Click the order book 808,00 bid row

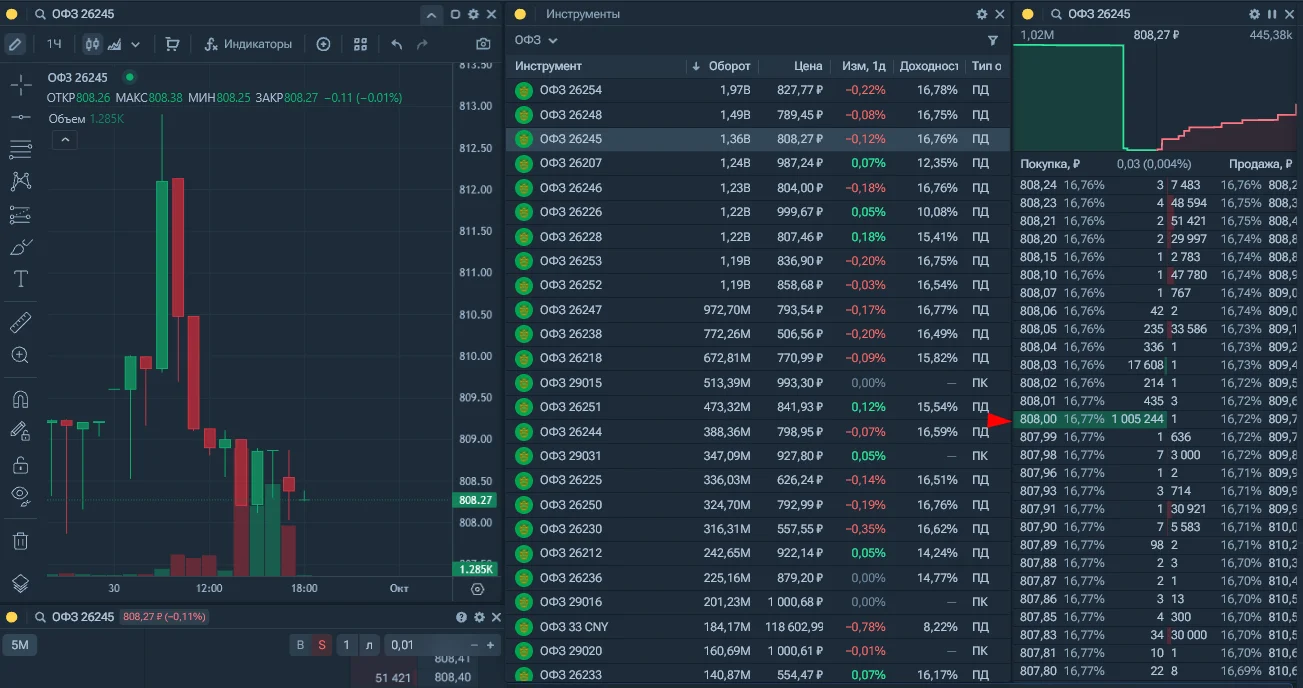(x=1092, y=419)
